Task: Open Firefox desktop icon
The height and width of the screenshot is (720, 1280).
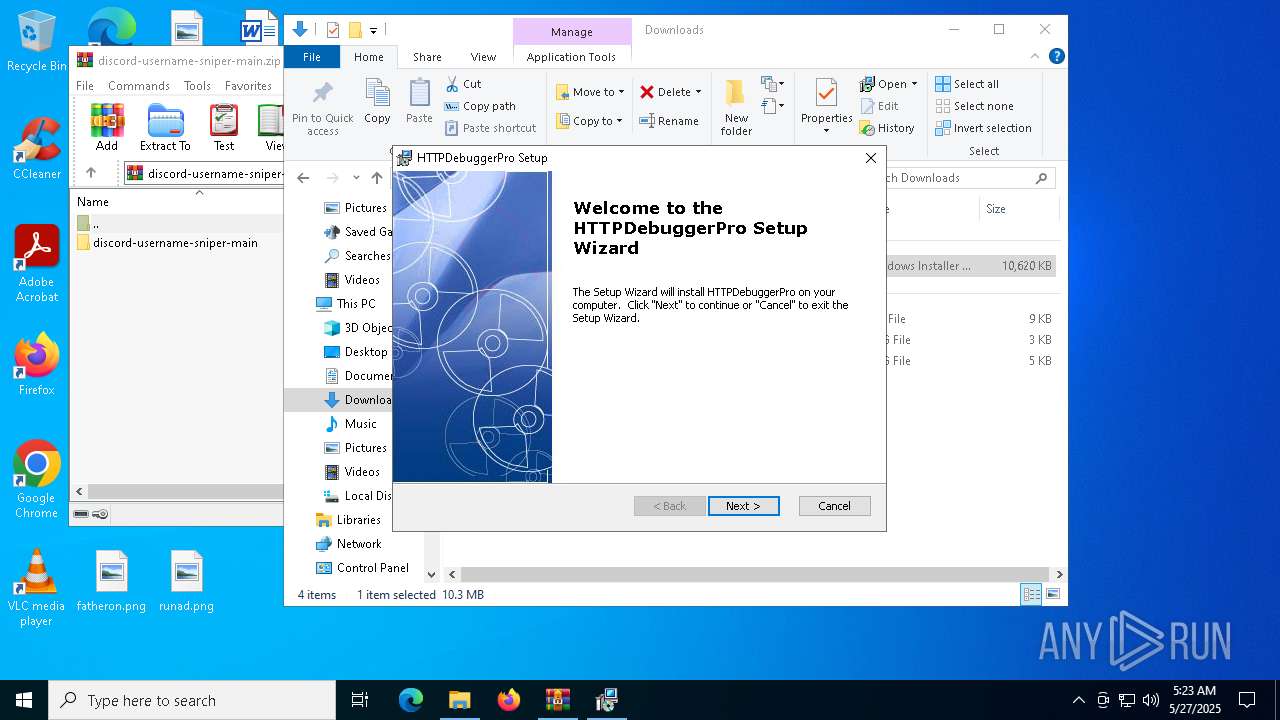Action: pos(37,365)
